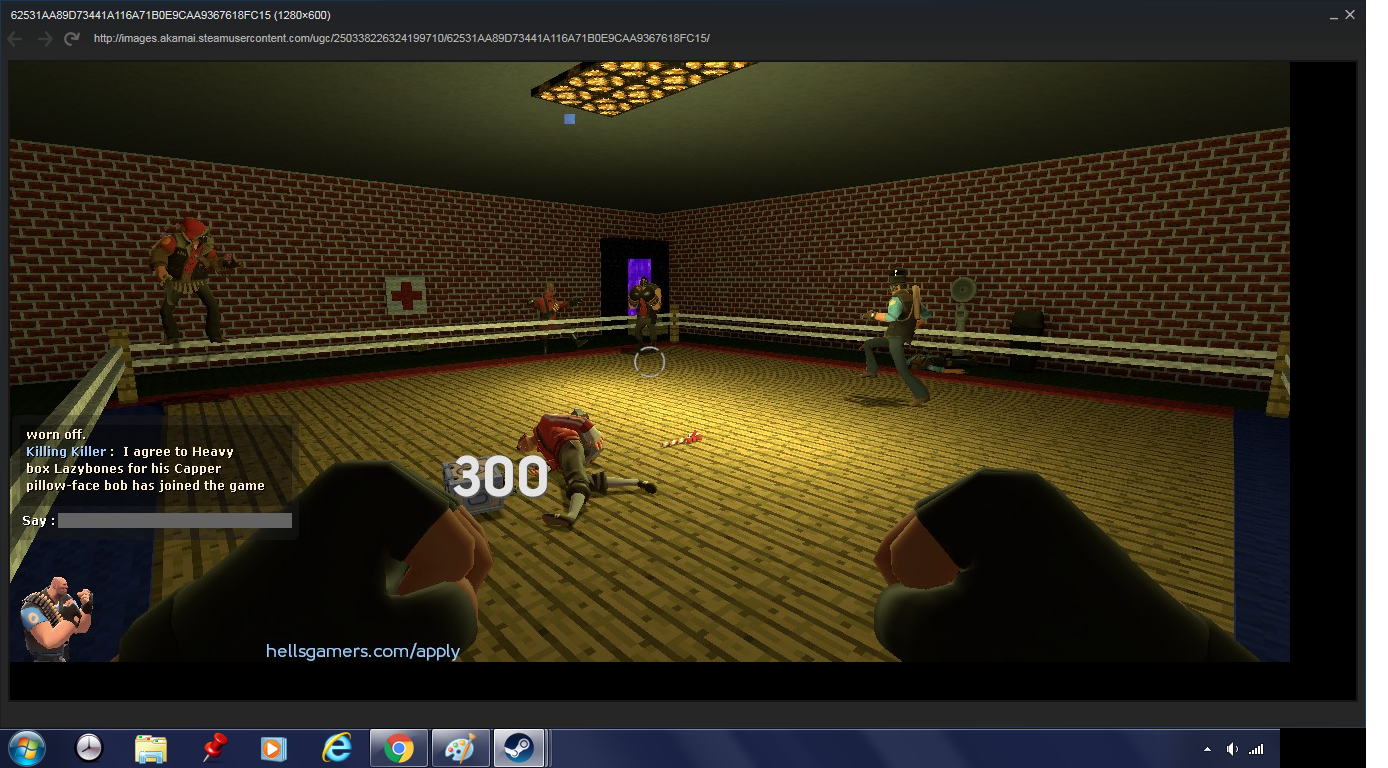This screenshot has height=768, width=1388.
Task: Open Windows Media Player from taskbar
Action: [273, 748]
